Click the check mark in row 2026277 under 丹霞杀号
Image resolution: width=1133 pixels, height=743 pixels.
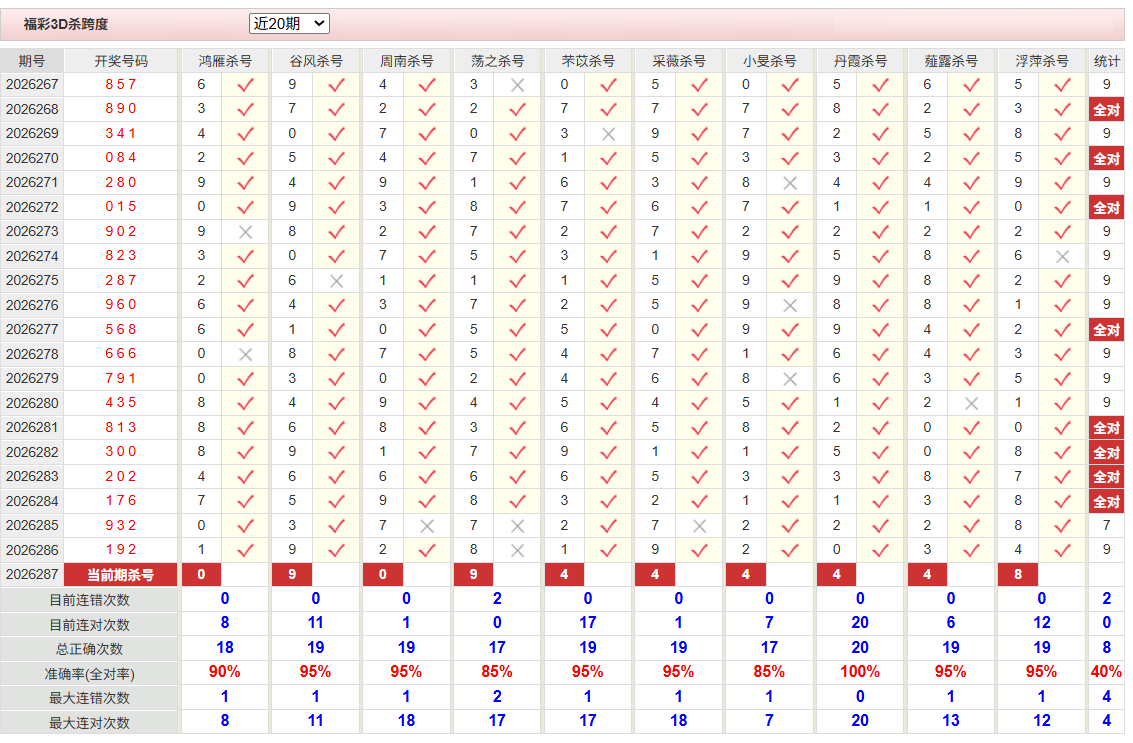[881, 330]
